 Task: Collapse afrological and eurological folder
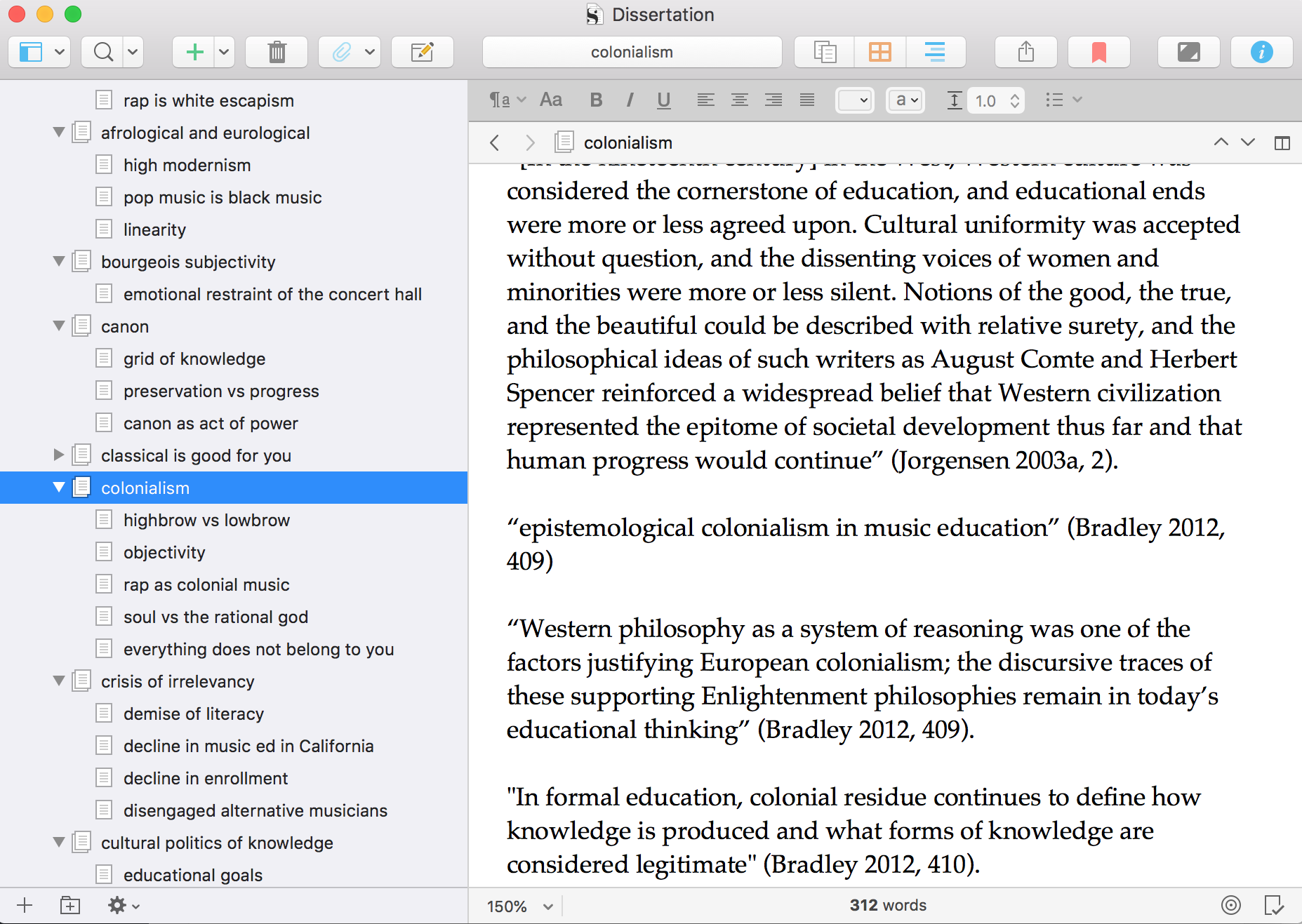coord(59,133)
